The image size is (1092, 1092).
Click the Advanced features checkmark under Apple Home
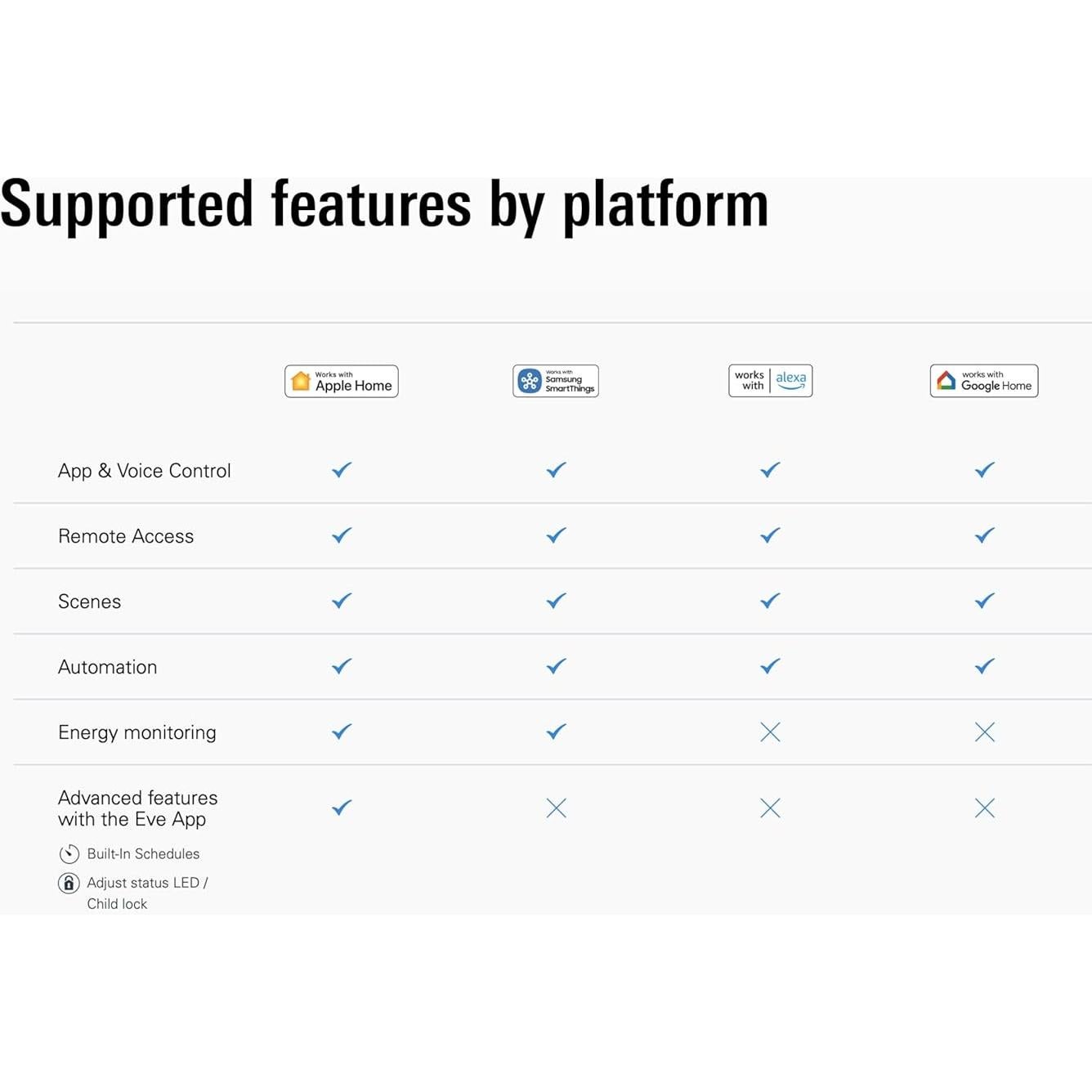[x=342, y=808]
